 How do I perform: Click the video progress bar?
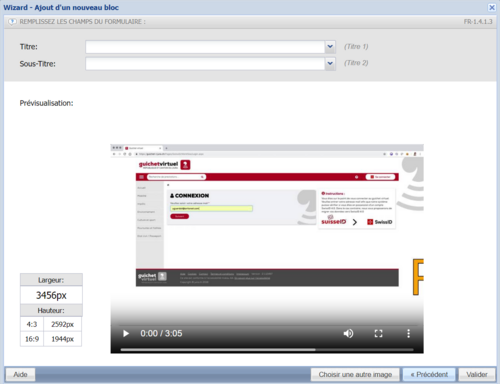(267, 350)
